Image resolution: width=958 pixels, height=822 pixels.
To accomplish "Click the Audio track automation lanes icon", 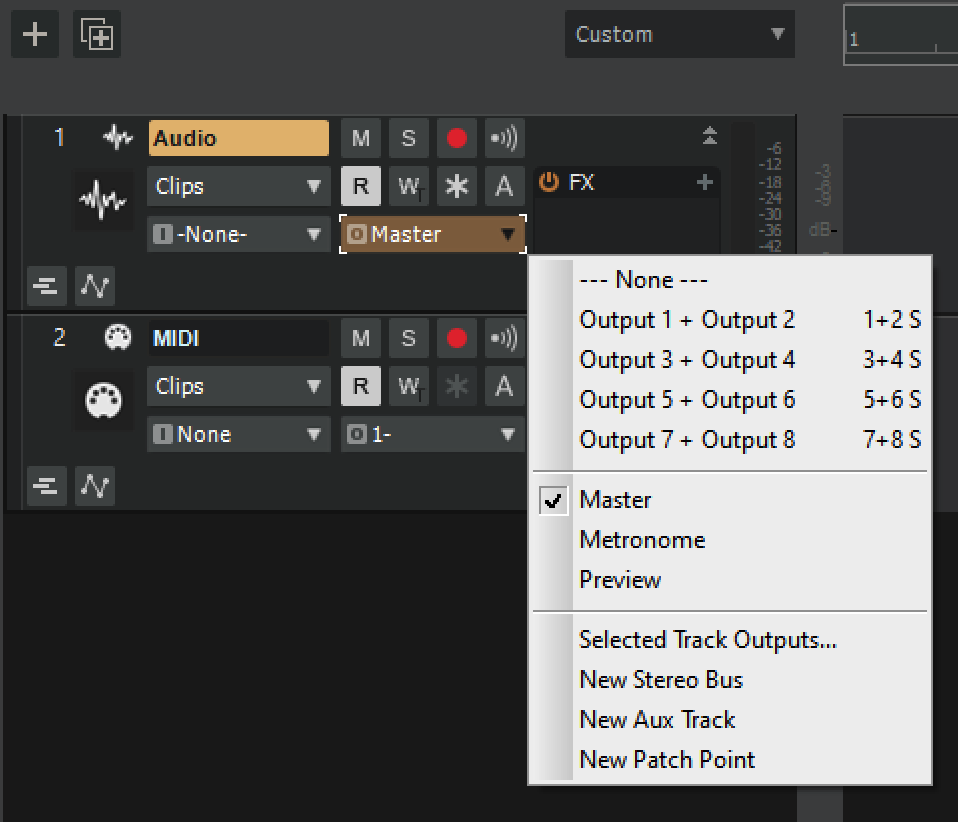I will point(95,285).
